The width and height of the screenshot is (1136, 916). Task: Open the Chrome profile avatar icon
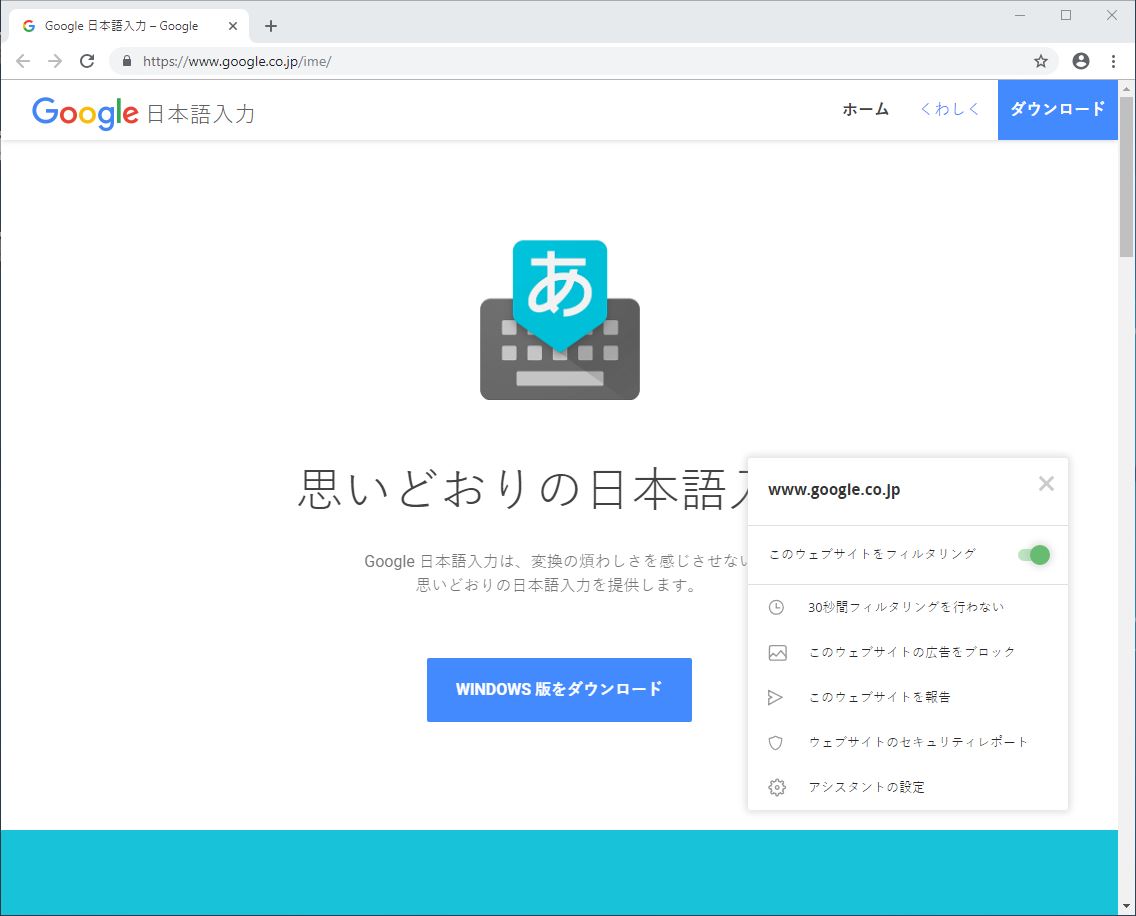(x=1081, y=61)
